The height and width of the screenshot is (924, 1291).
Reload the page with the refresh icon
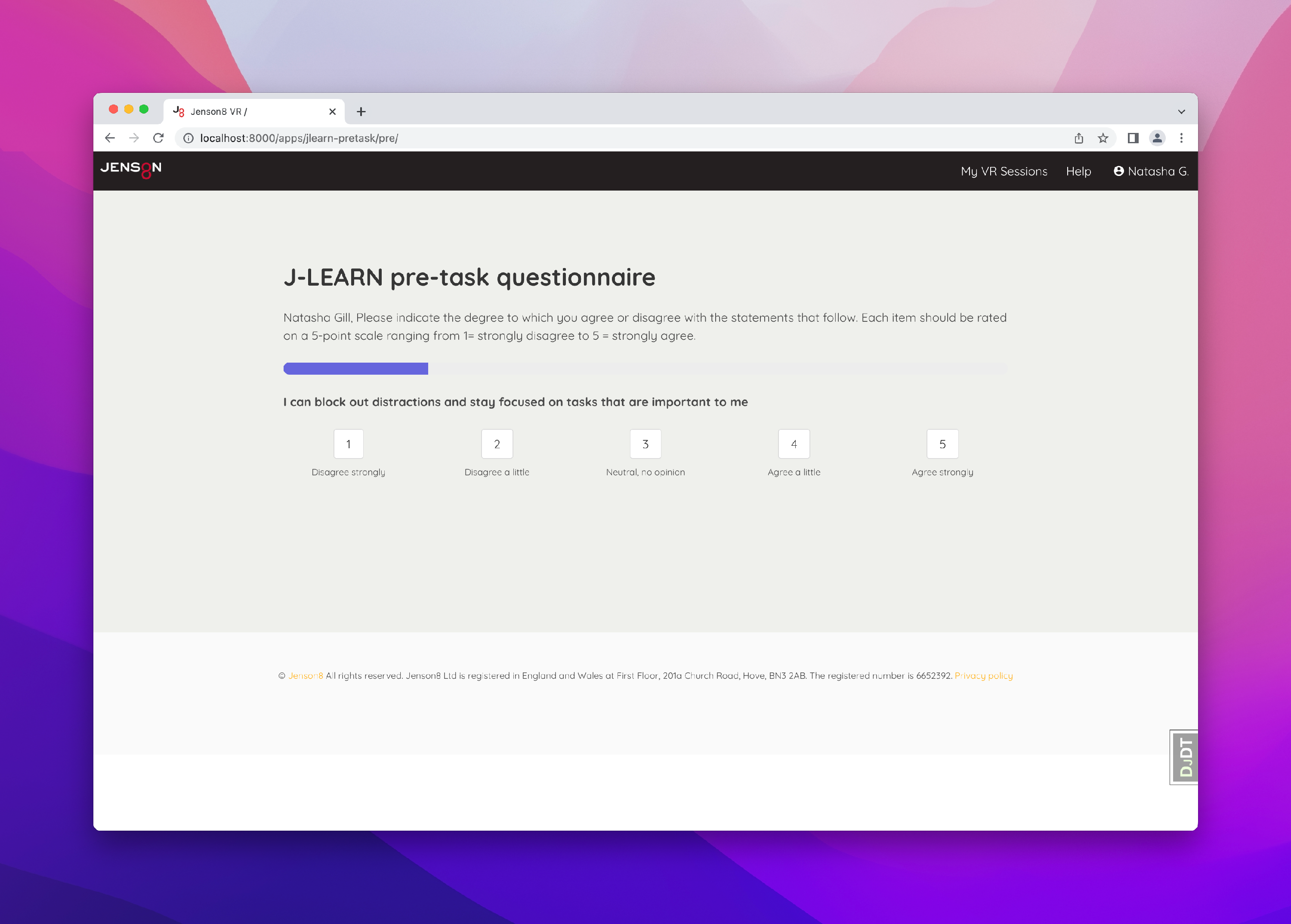tap(158, 138)
